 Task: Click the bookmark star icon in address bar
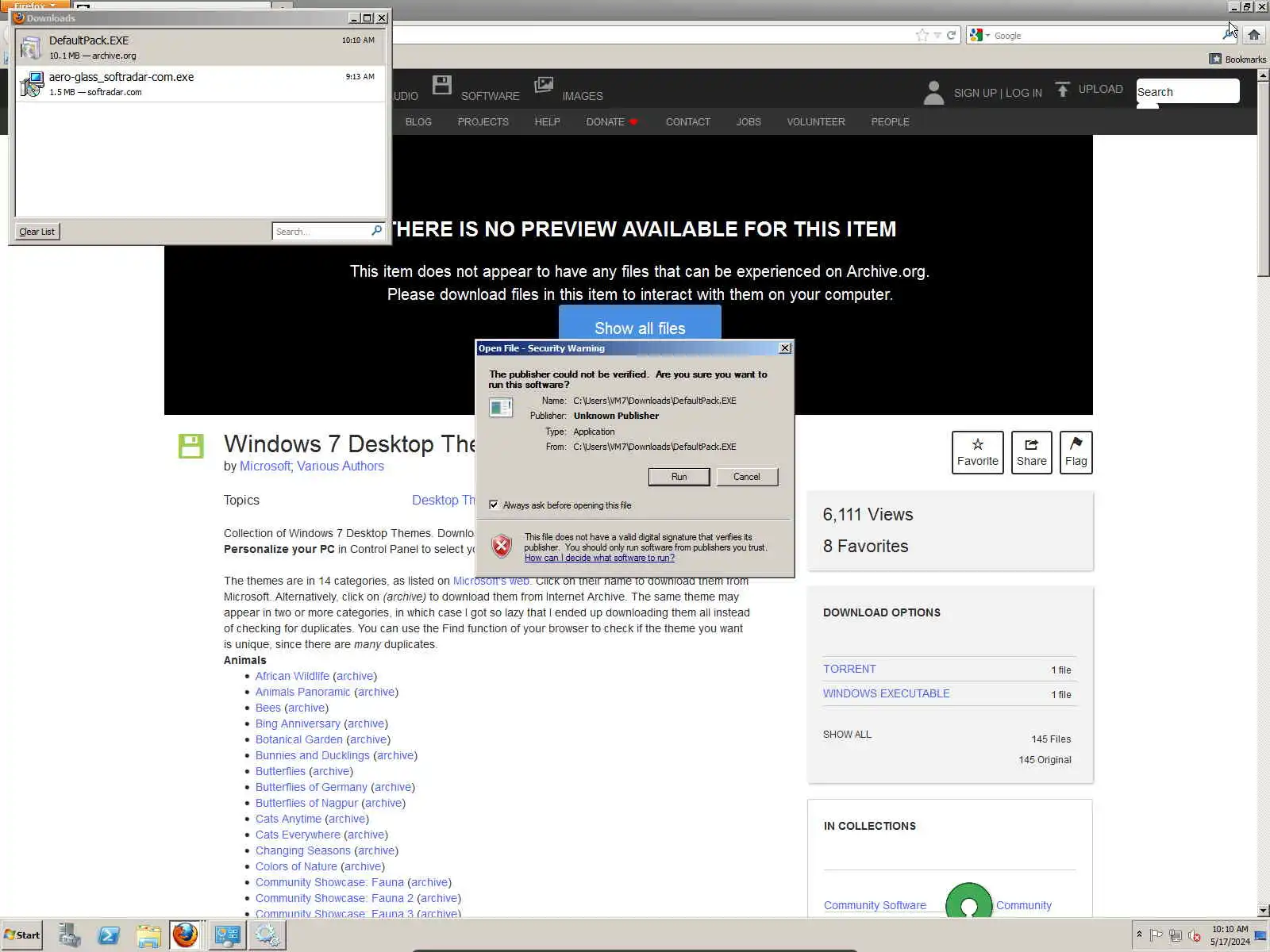coord(922,35)
